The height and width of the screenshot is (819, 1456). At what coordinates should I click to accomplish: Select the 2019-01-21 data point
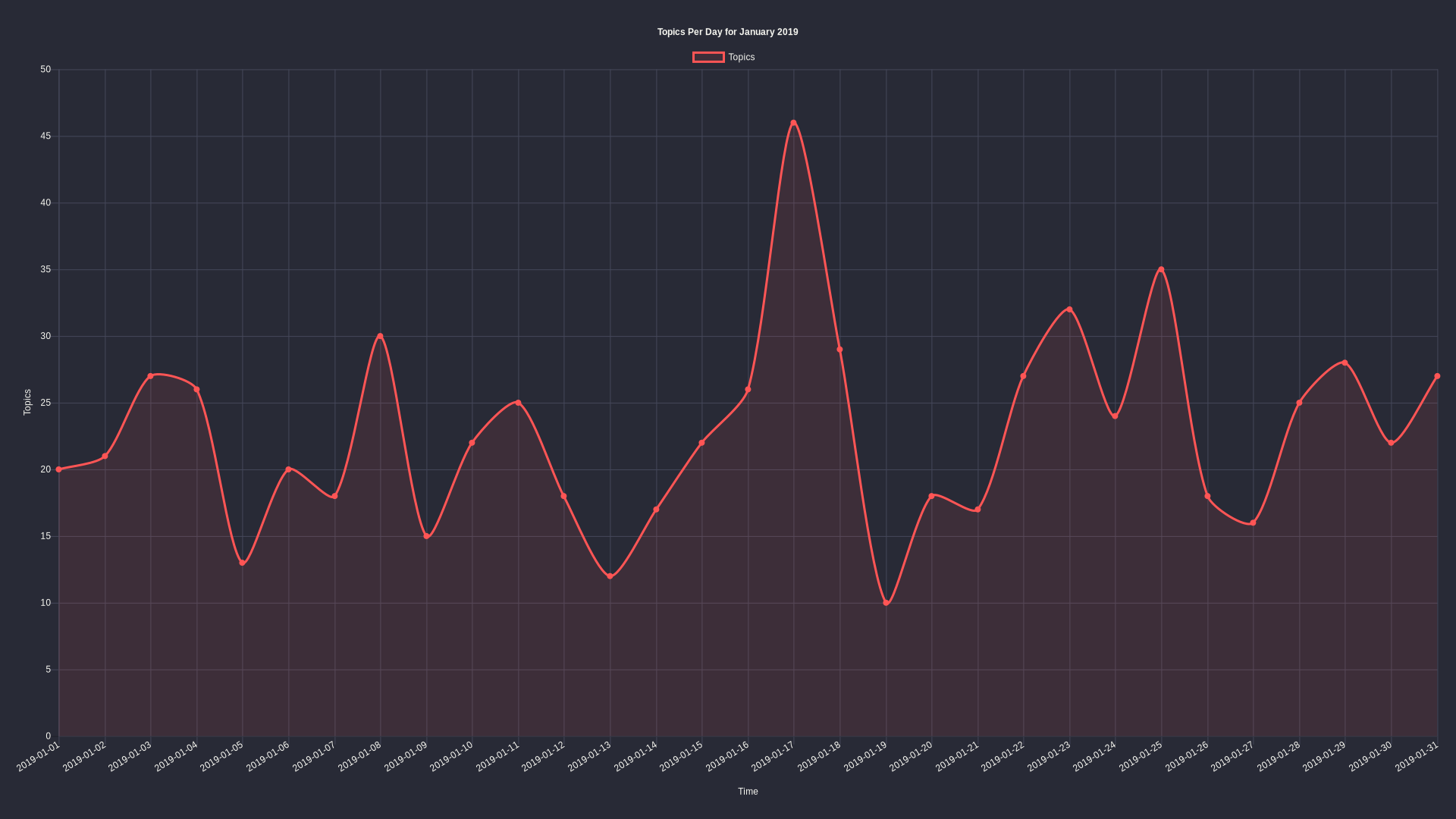977,510
